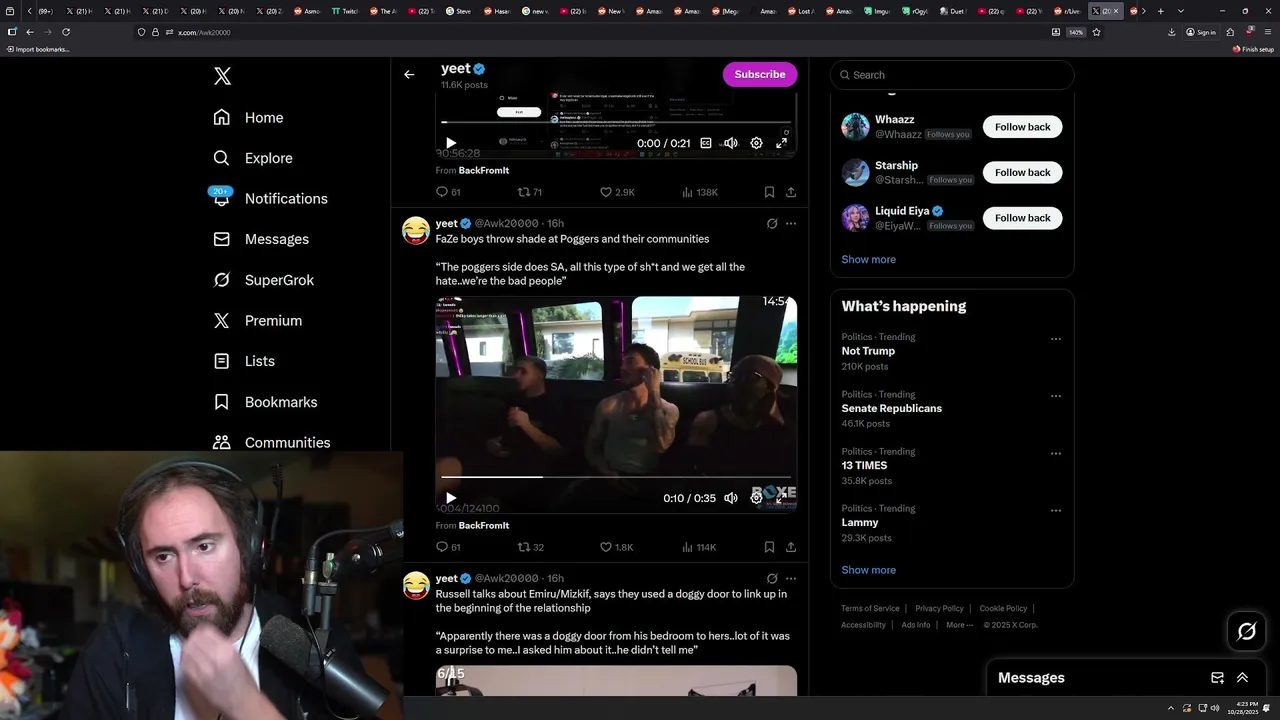1280x720 pixels.
Task: Open the Lammy trending topic
Action: coord(860,522)
